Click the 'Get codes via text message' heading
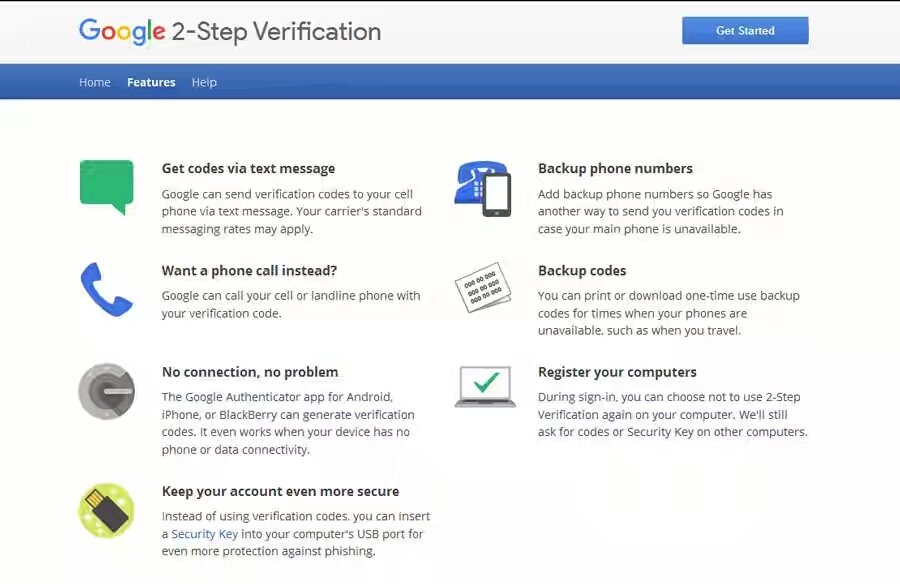 point(249,168)
